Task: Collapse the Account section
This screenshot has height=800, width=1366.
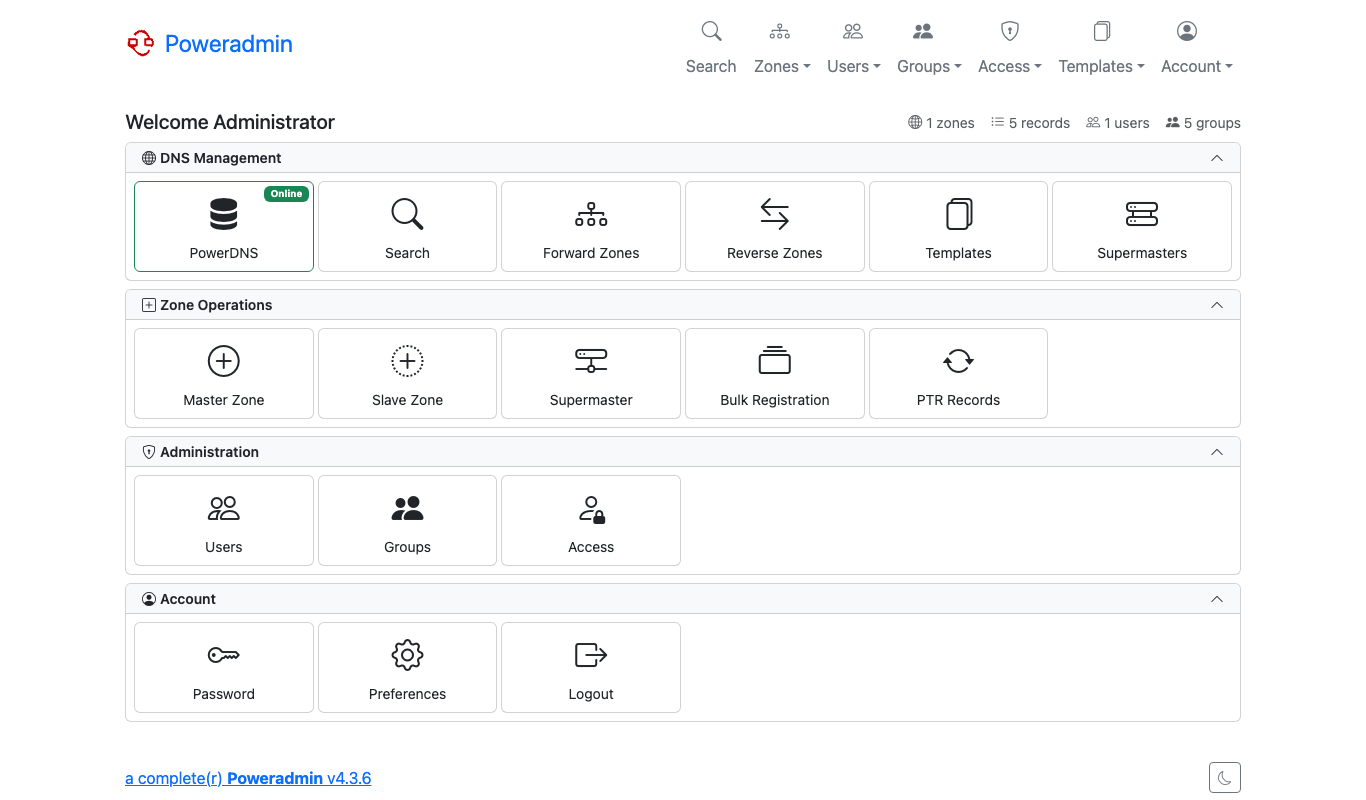Action: tap(1217, 599)
